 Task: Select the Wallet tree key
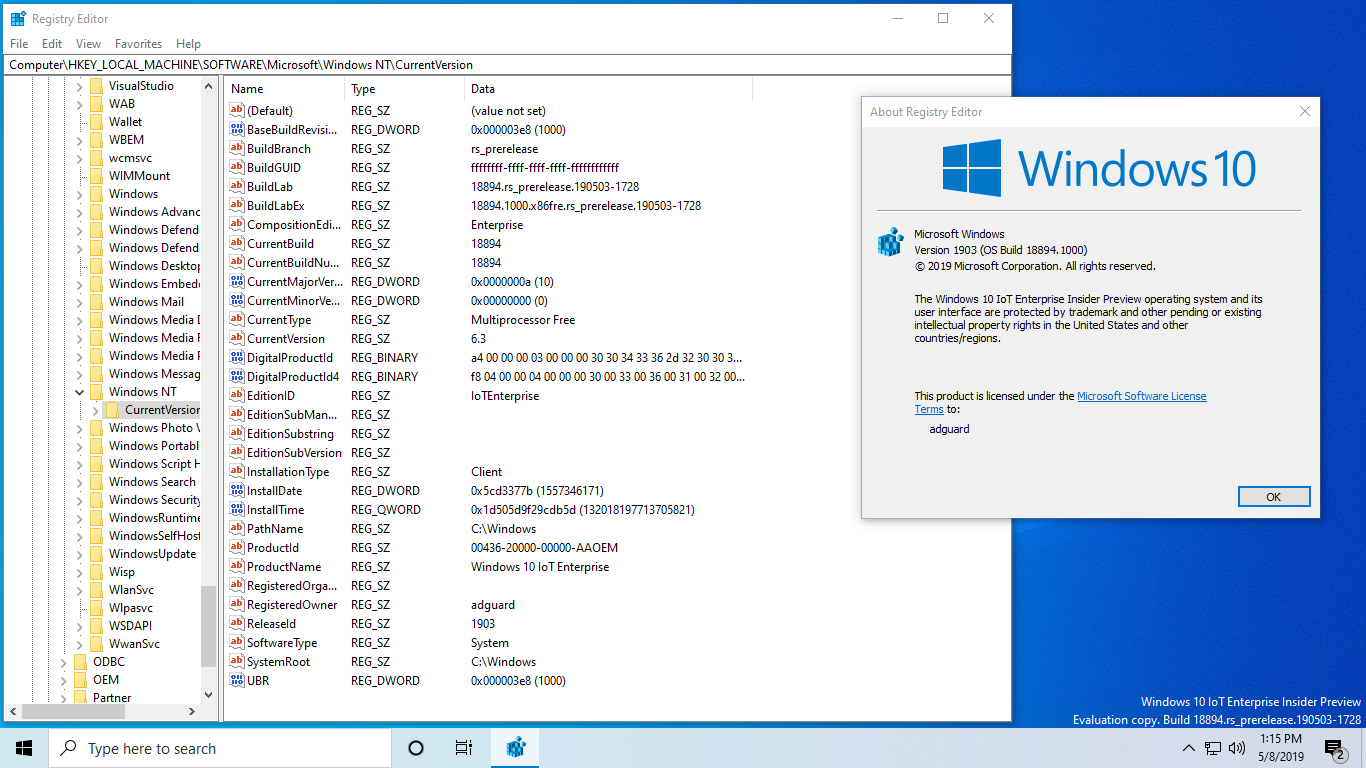(125, 122)
